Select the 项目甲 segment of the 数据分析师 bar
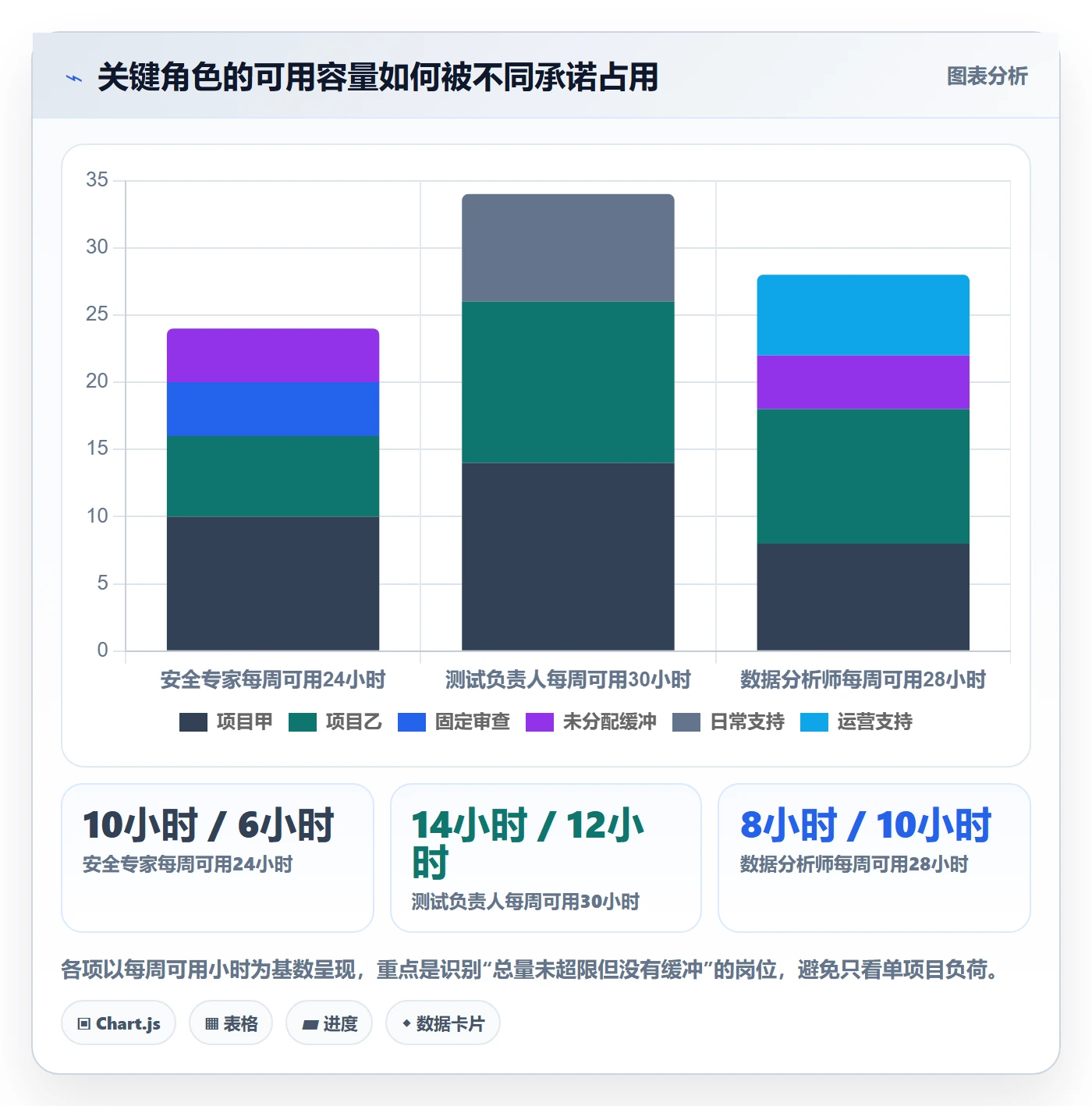 coord(863,597)
